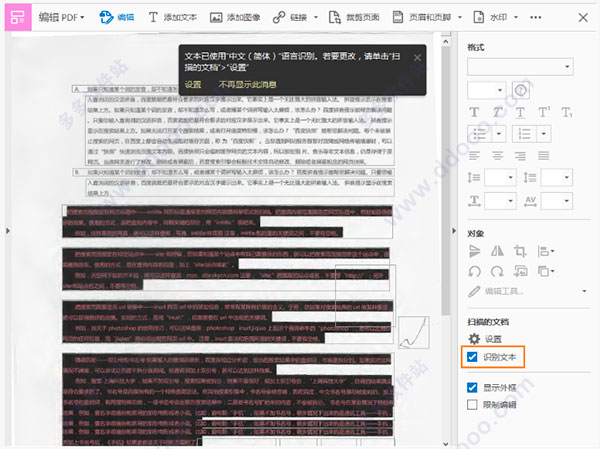Open the paragraph spacing dropdown
The image size is (600, 449).
[557, 178]
